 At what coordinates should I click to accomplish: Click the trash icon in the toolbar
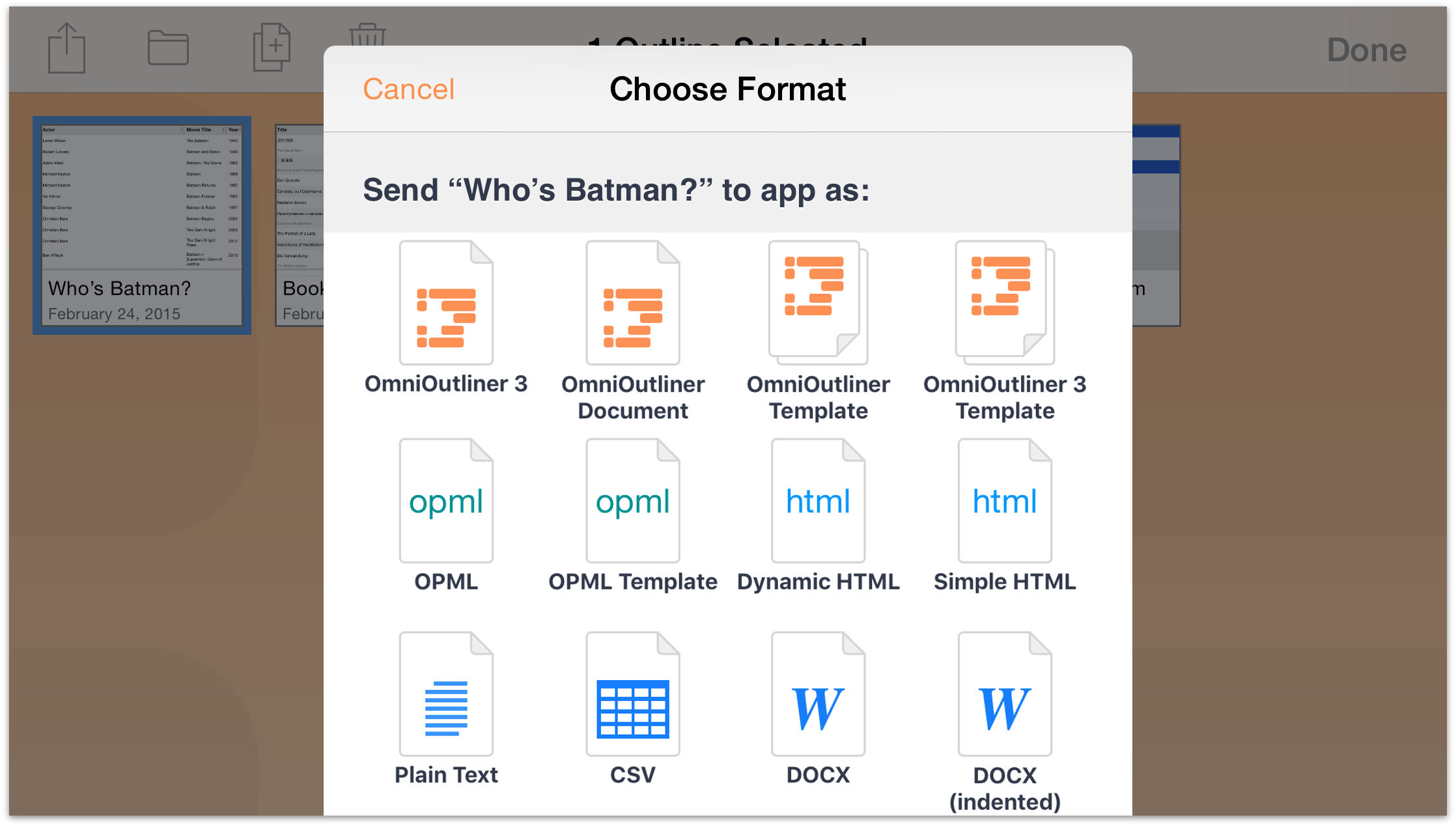tap(368, 34)
